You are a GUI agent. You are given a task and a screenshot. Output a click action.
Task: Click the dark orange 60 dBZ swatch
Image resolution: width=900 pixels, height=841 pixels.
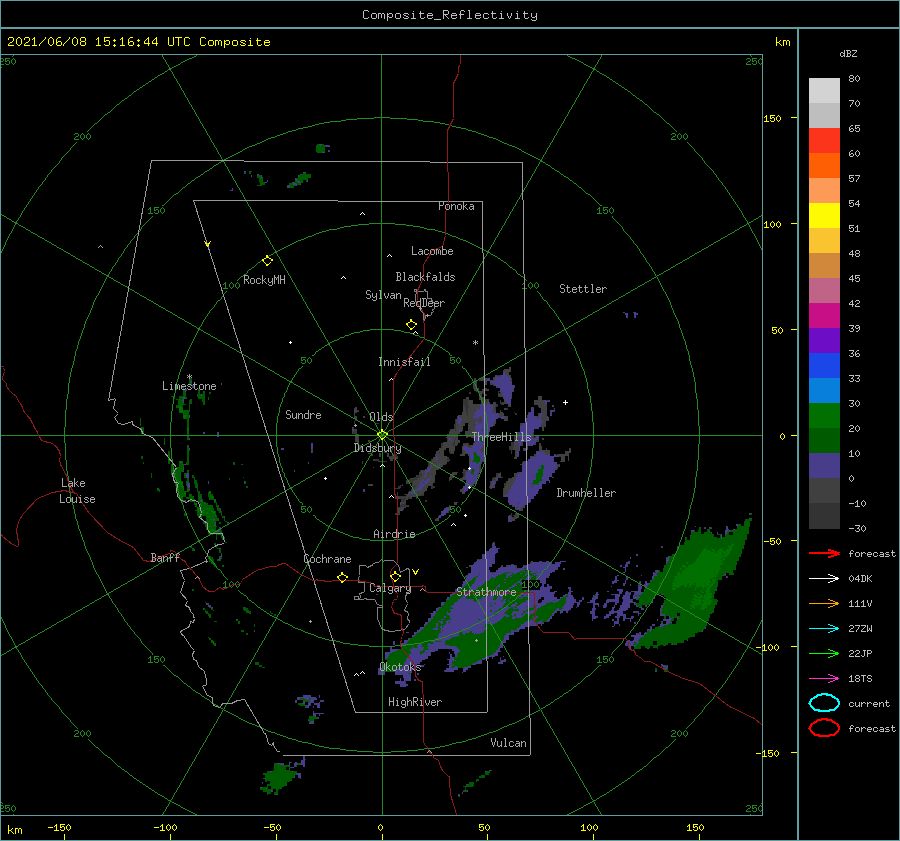click(824, 165)
